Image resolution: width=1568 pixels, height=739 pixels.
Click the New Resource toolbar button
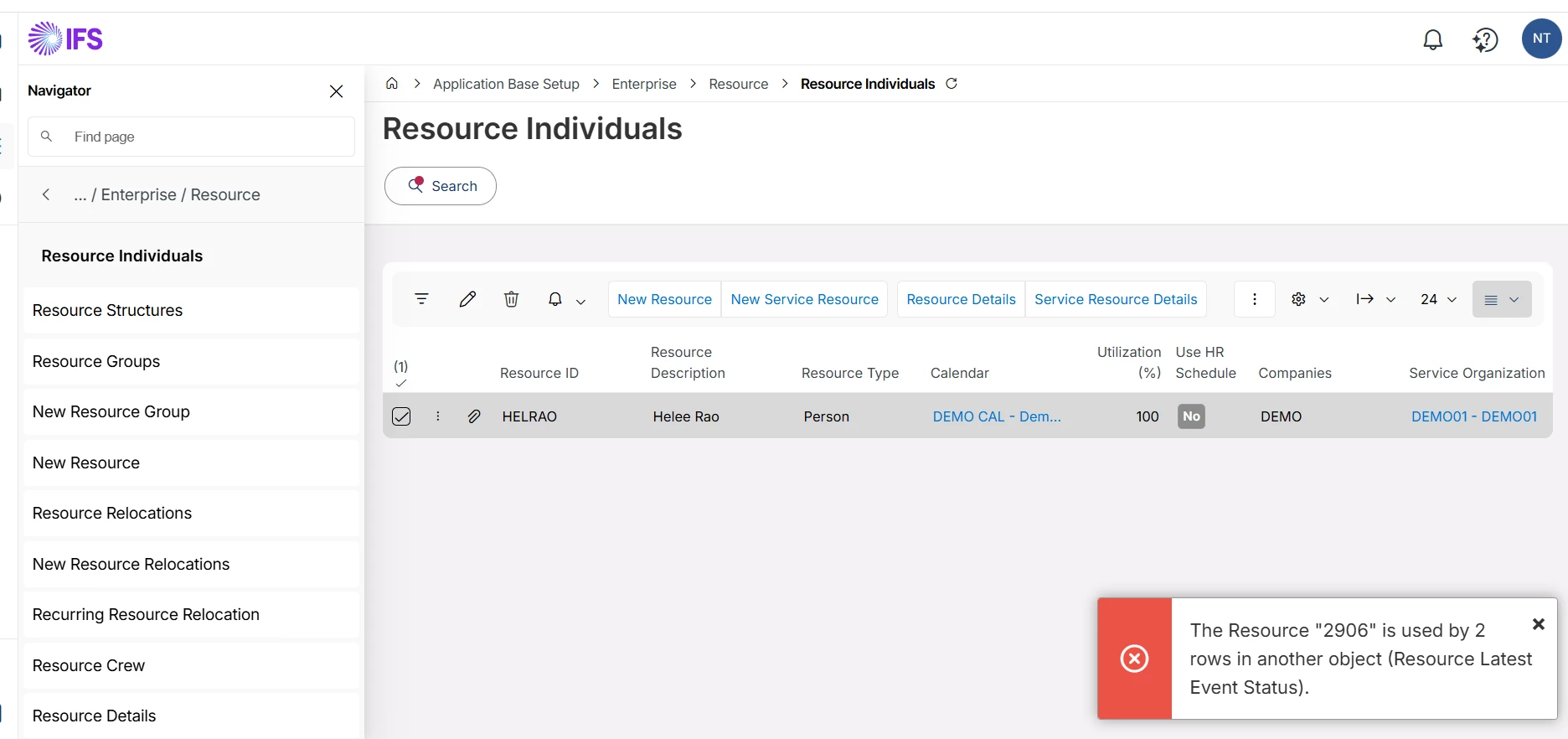665,299
